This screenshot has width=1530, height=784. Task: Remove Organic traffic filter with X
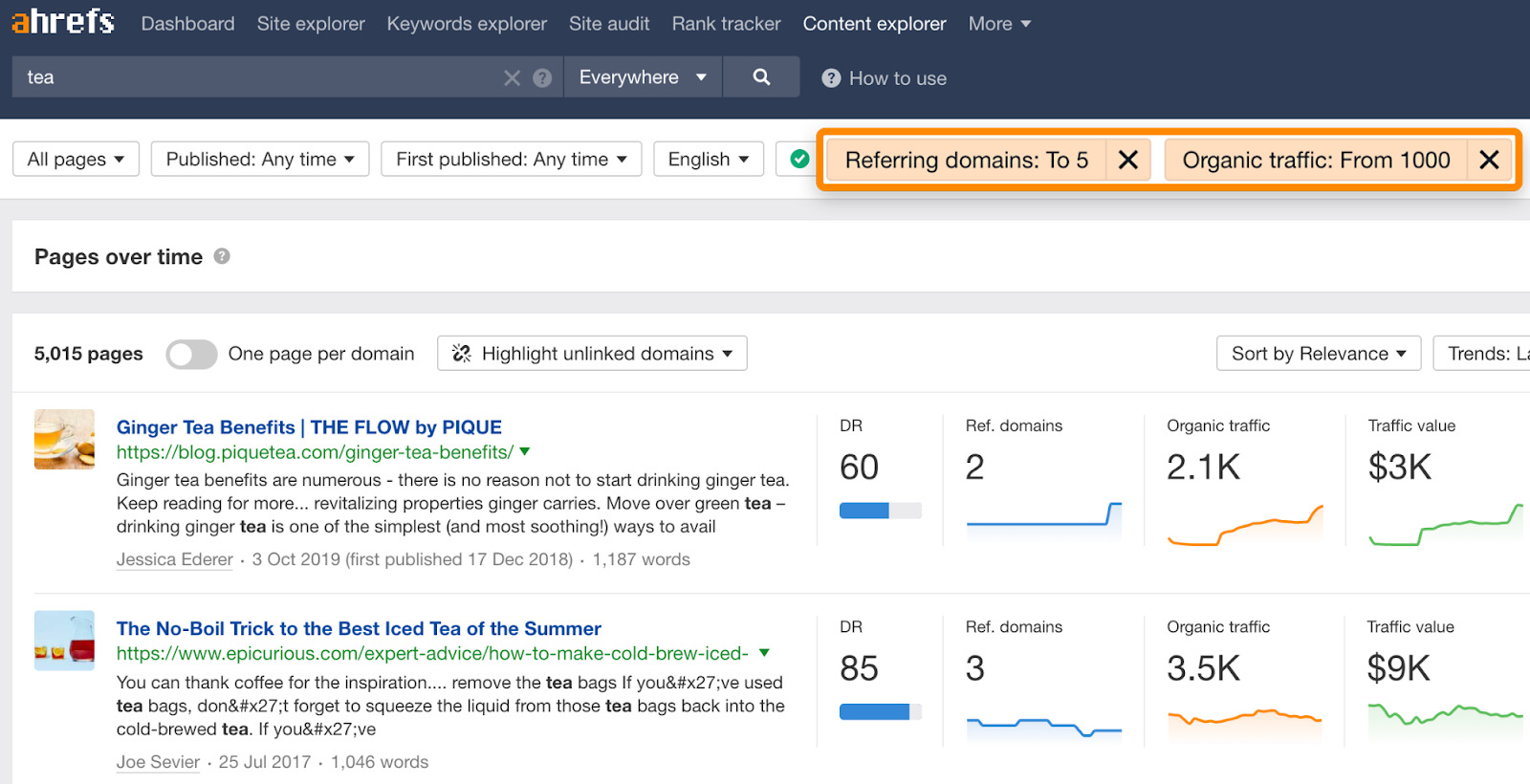click(x=1489, y=160)
